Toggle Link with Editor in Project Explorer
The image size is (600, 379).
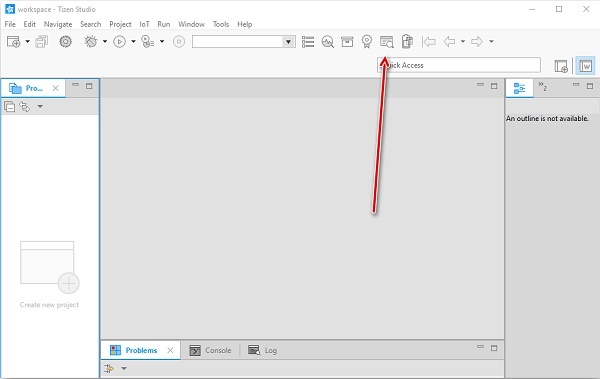click(25, 106)
